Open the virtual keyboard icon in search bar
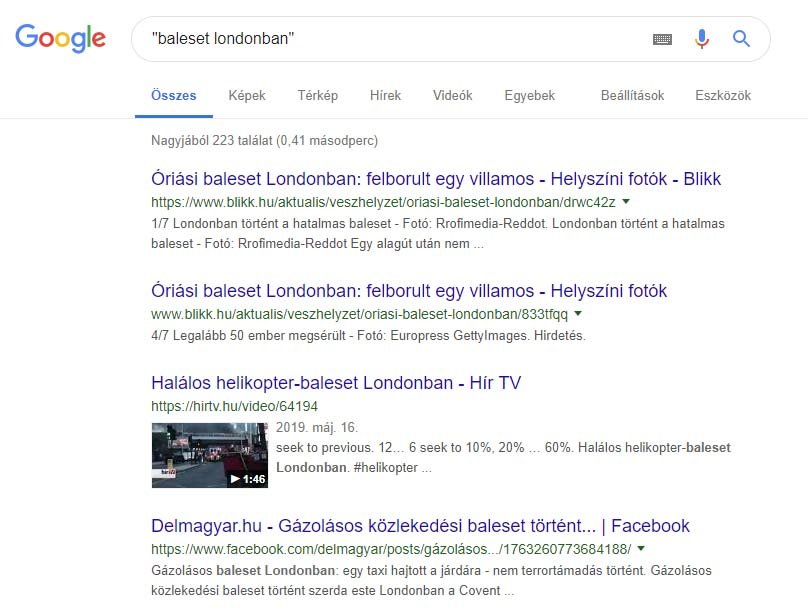The width and height of the screenshot is (808, 610). [662, 38]
